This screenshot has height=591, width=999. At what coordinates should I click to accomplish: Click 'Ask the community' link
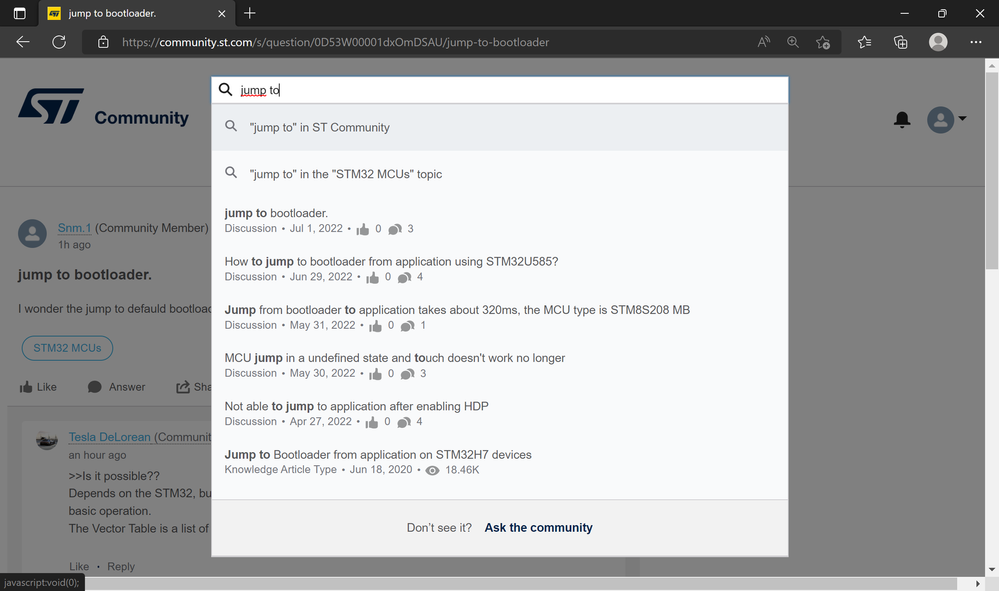point(538,528)
